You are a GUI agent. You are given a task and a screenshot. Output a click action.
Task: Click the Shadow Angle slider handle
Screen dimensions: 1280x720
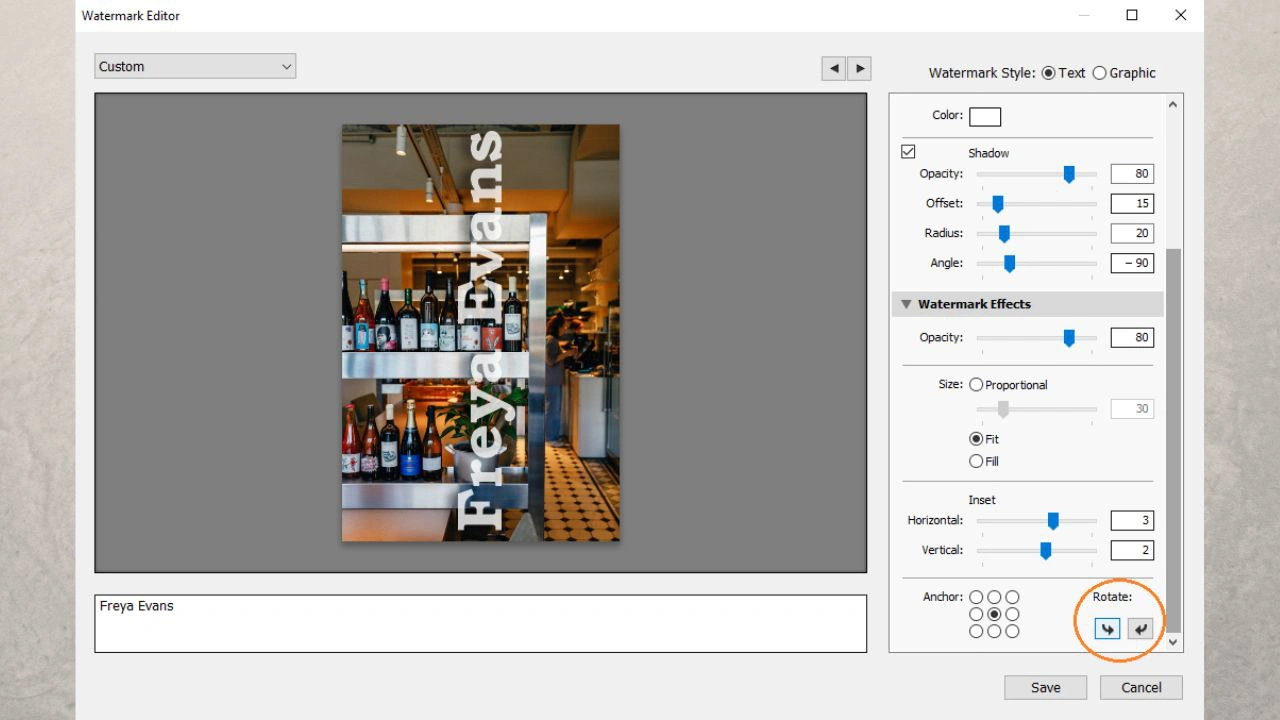pos(1009,264)
